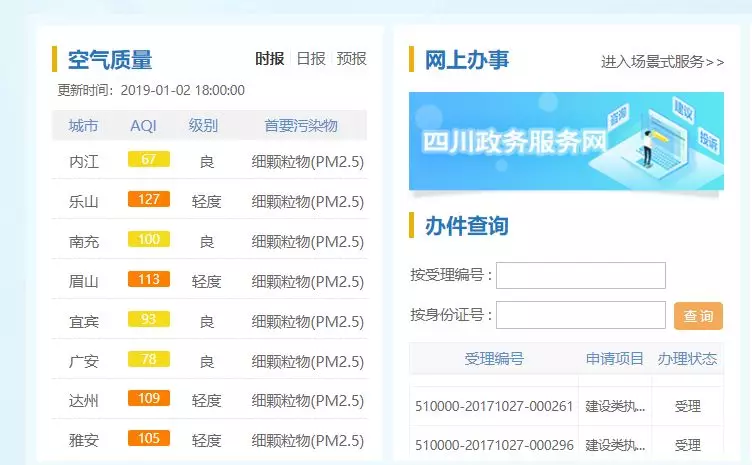Select the 广安 city name
Screen dimensions: 752x465
tap(84, 361)
